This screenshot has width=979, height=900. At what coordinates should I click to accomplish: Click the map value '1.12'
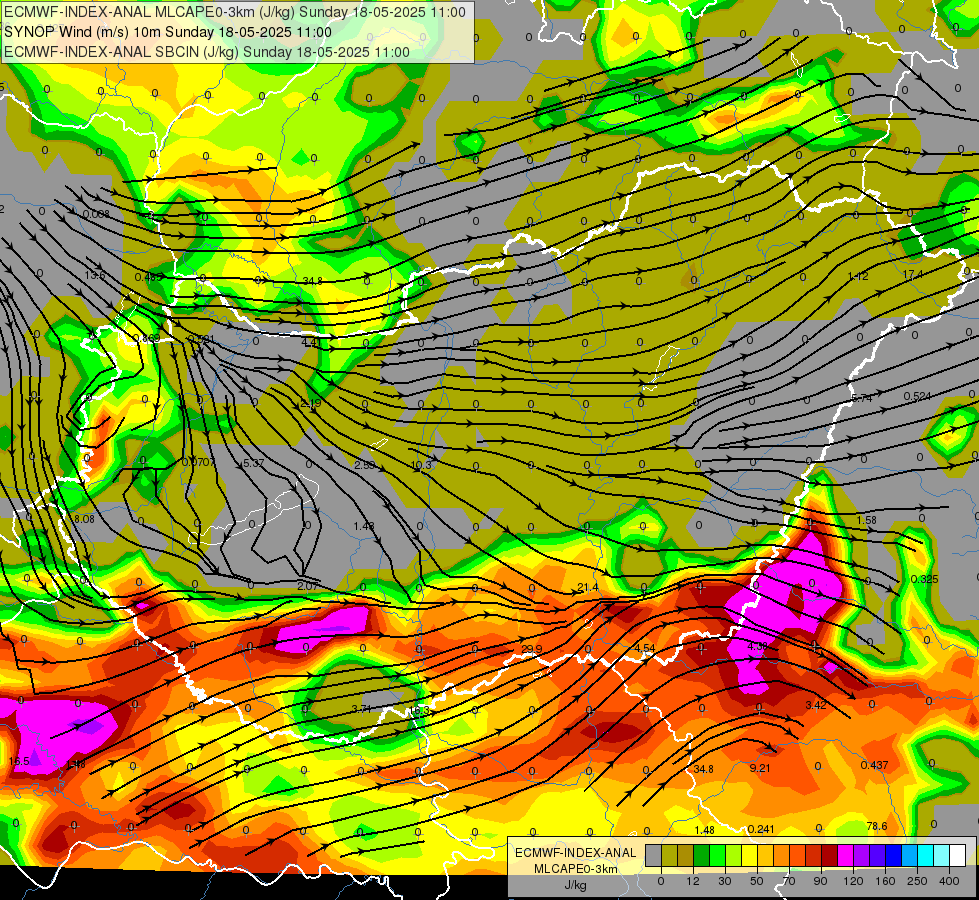coord(858,276)
